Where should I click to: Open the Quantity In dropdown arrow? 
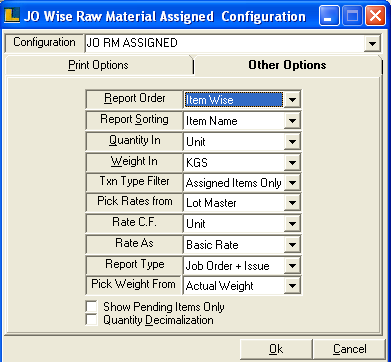[292, 142]
